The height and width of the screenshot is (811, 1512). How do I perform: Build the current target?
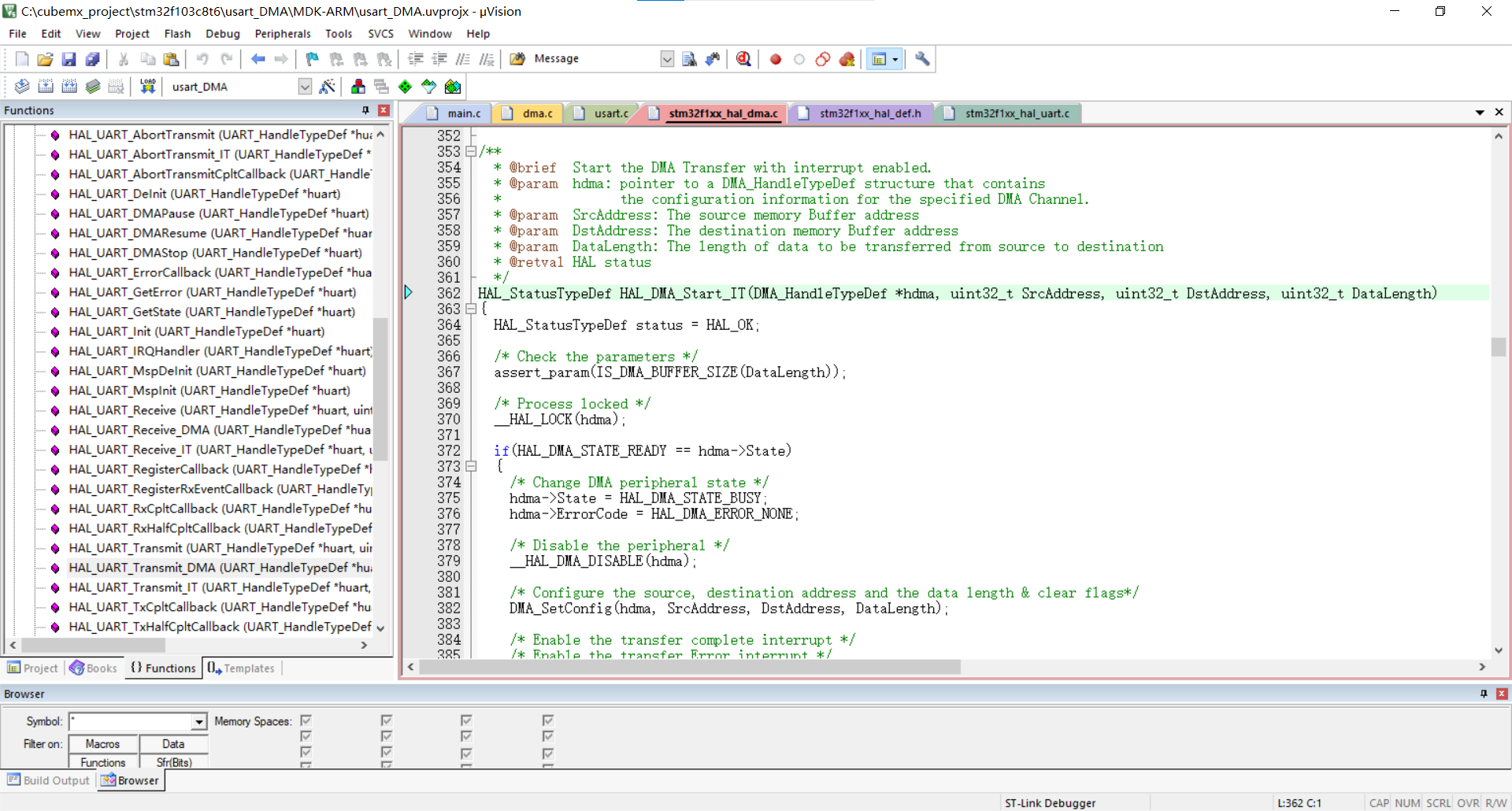46,87
